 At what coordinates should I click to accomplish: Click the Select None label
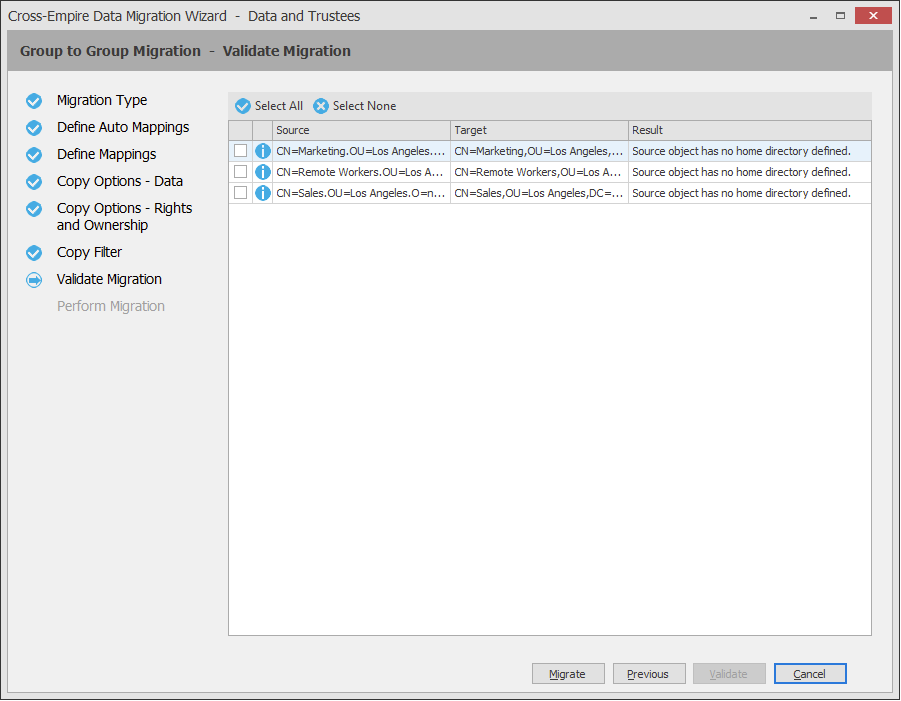(x=364, y=106)
